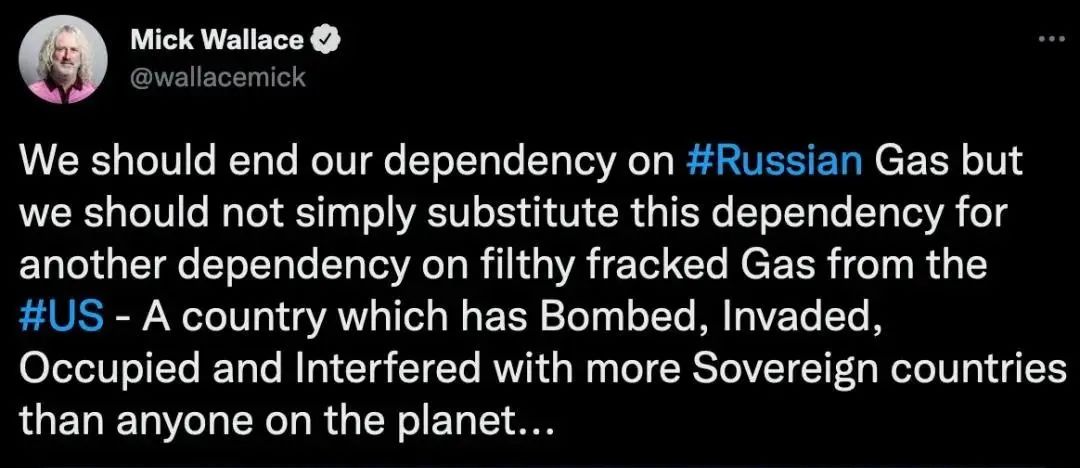Open the tweet's three-dot more options menu
Viewport: 1080px width, 468px height.
pos(1049,39)
